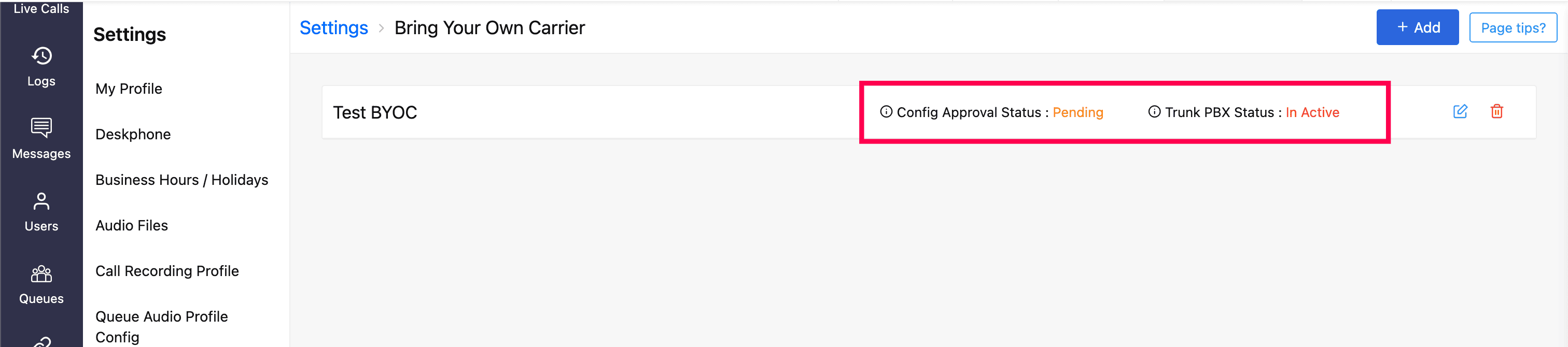Select Deskphone settings item
Viewport: 1568px width, 347px height.
133,134
